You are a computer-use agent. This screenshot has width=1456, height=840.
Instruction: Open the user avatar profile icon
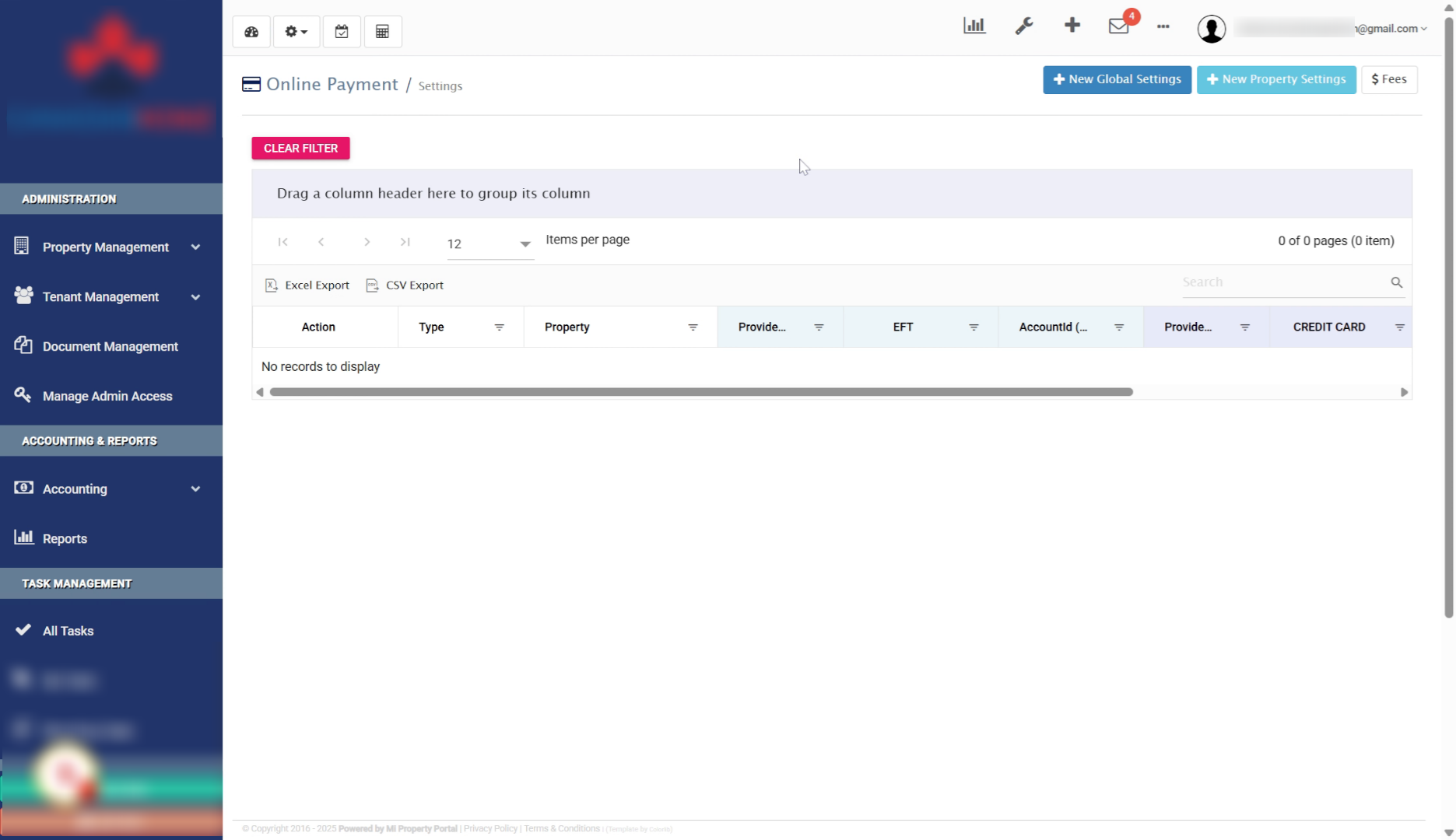click(x=1211, y=28)
